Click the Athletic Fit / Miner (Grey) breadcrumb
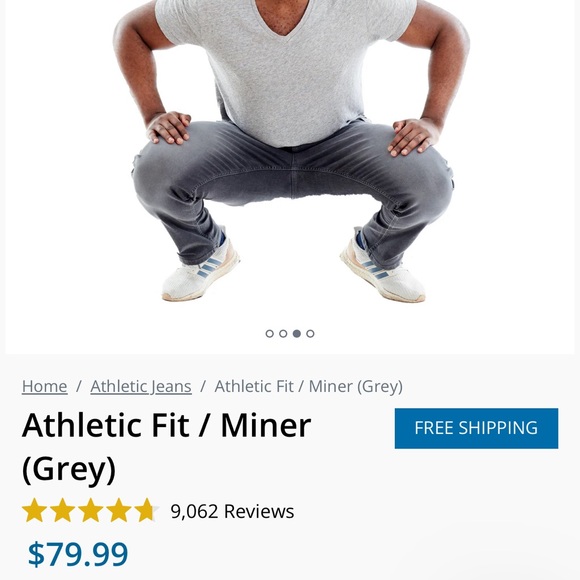This screenshot has height=580, width=580. (x=308, y=387)
